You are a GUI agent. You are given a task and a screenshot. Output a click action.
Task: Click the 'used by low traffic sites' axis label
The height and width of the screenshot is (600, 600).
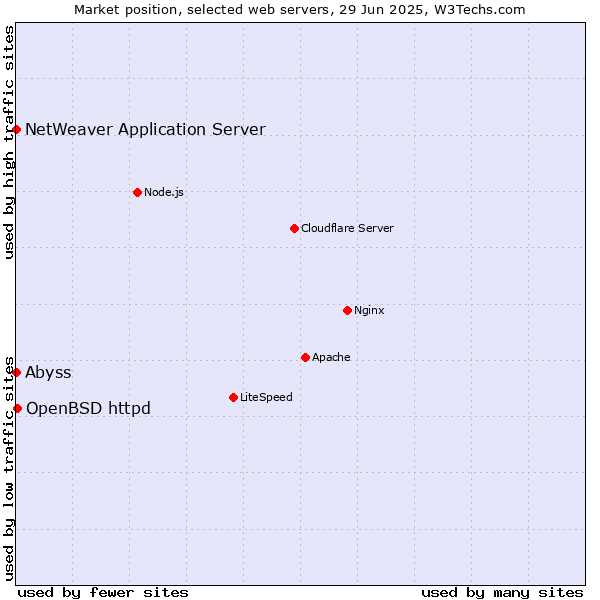click(x=9, y=469)
